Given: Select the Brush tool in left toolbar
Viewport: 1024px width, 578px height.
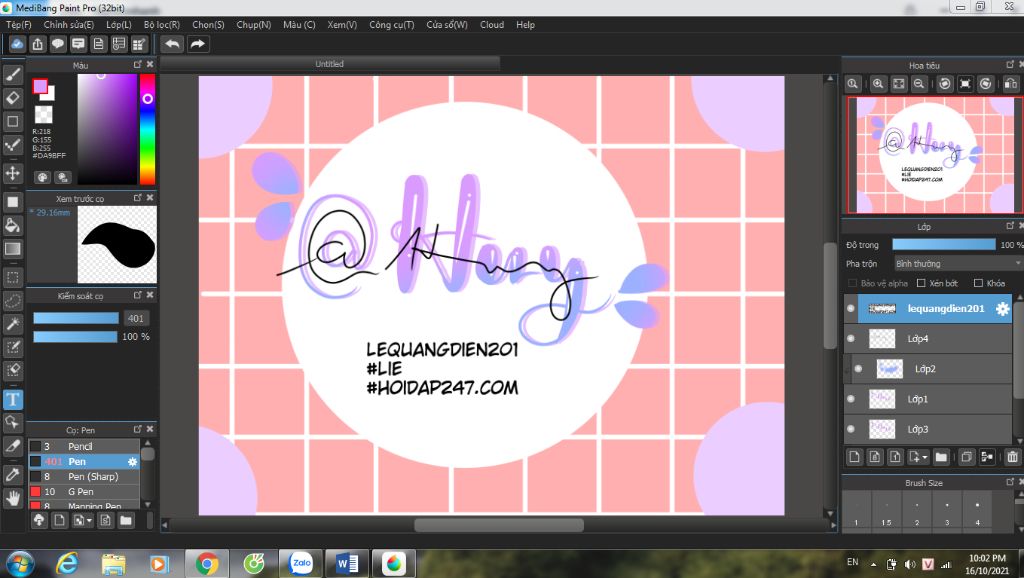Looking at the screenshot, I should tap(12, 74).
